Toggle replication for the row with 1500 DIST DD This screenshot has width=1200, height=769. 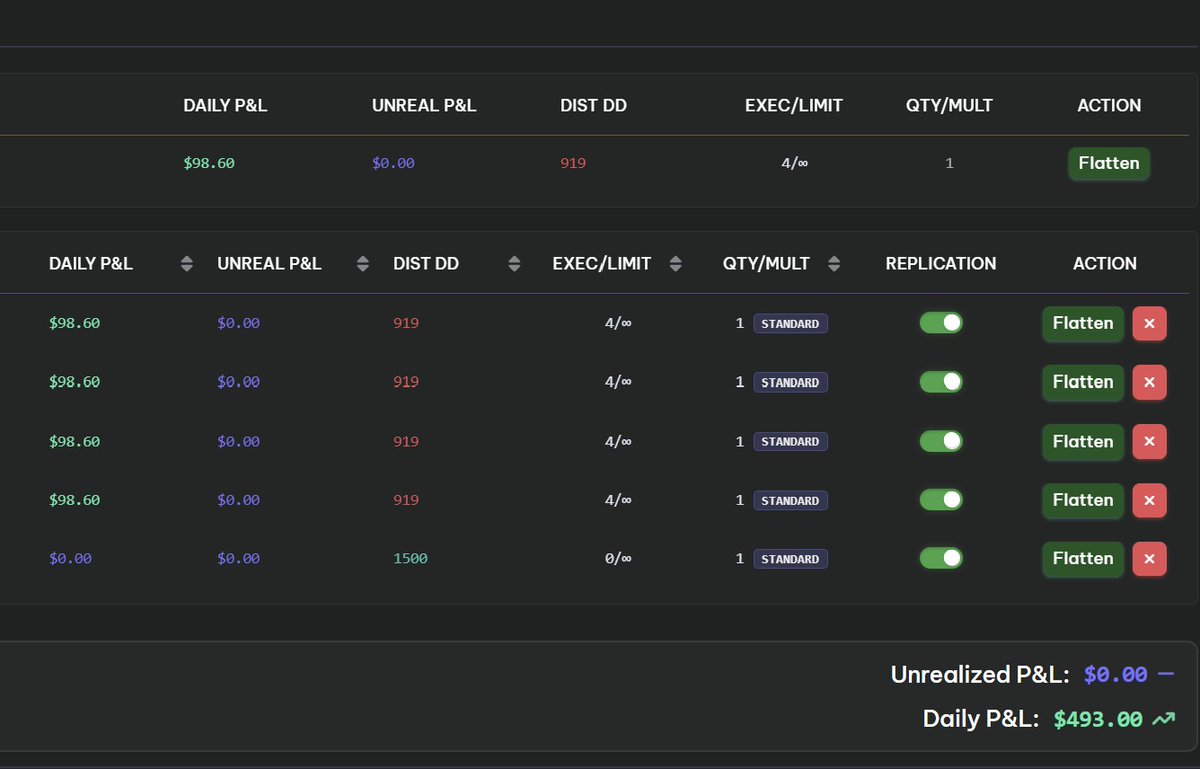(941, 558)
